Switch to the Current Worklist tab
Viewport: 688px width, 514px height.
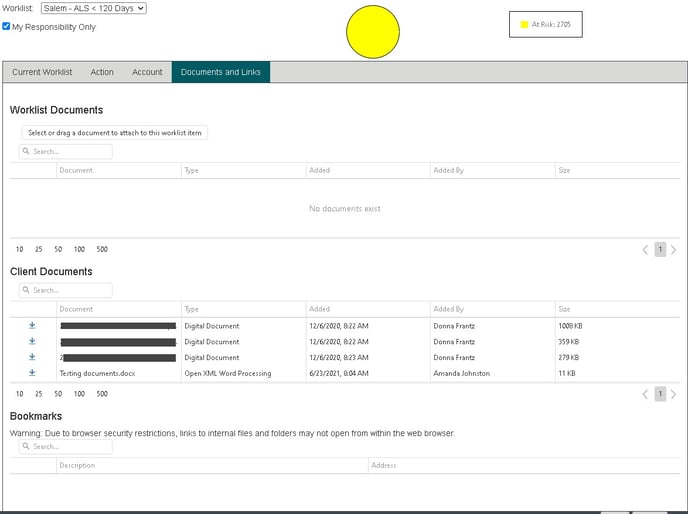[42, 72]
